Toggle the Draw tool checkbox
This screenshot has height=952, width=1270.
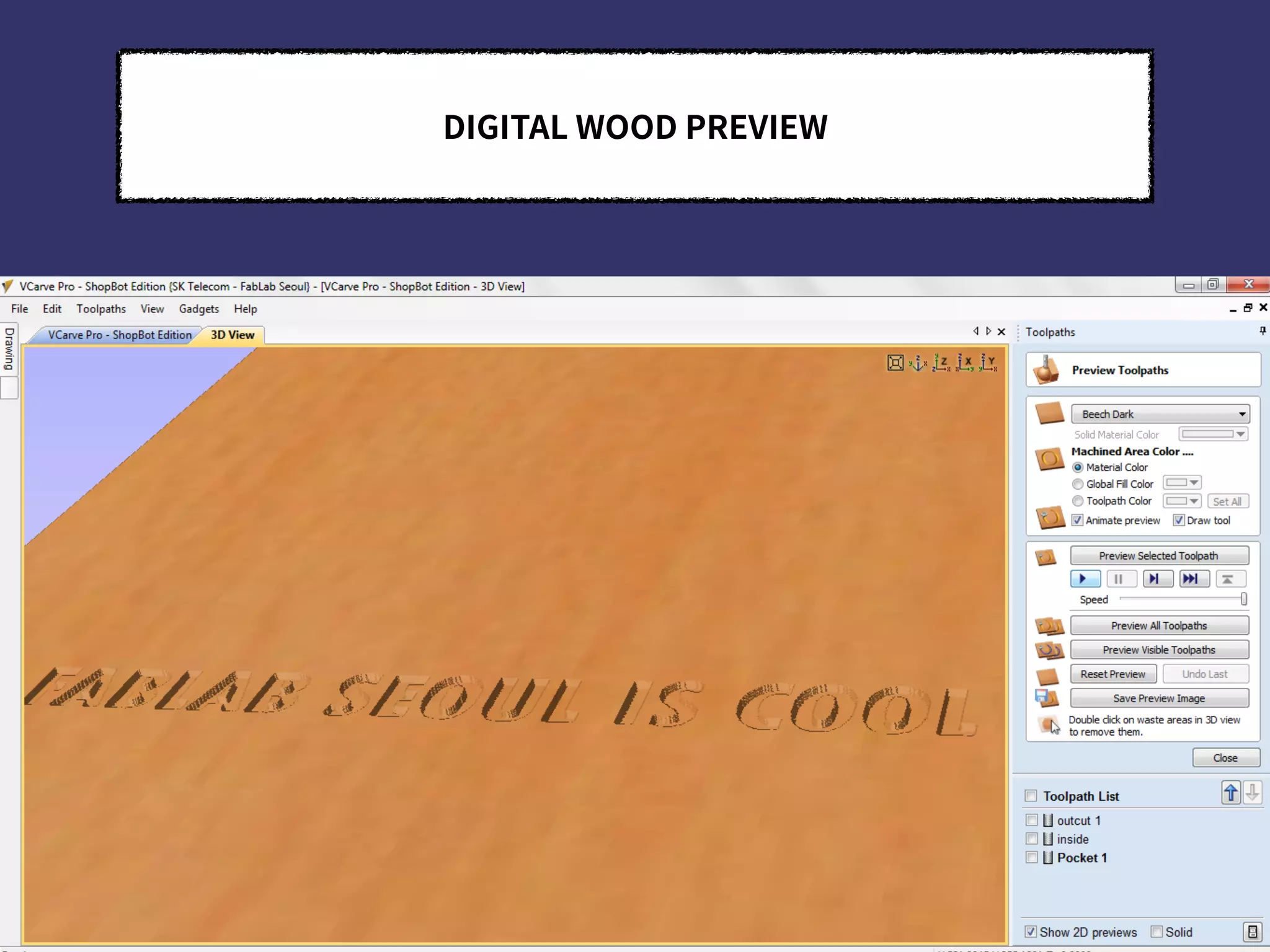1179,520
